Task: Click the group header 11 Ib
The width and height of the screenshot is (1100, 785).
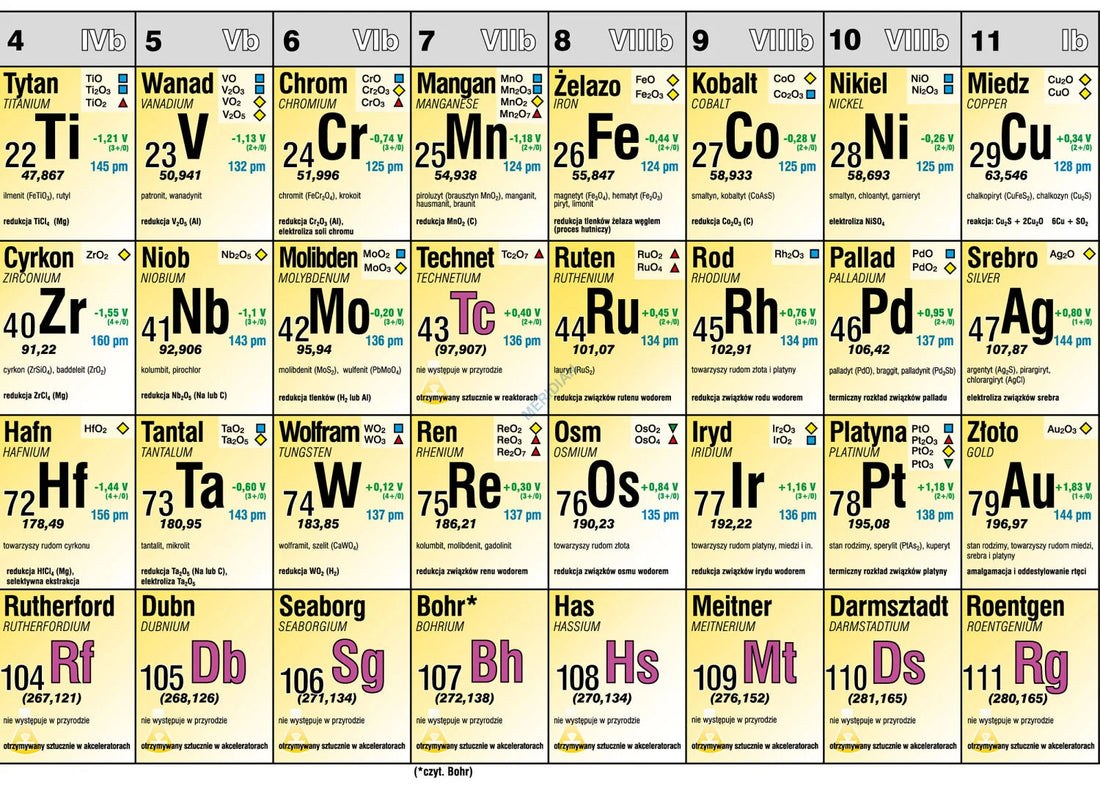Action: (1031, 40)
